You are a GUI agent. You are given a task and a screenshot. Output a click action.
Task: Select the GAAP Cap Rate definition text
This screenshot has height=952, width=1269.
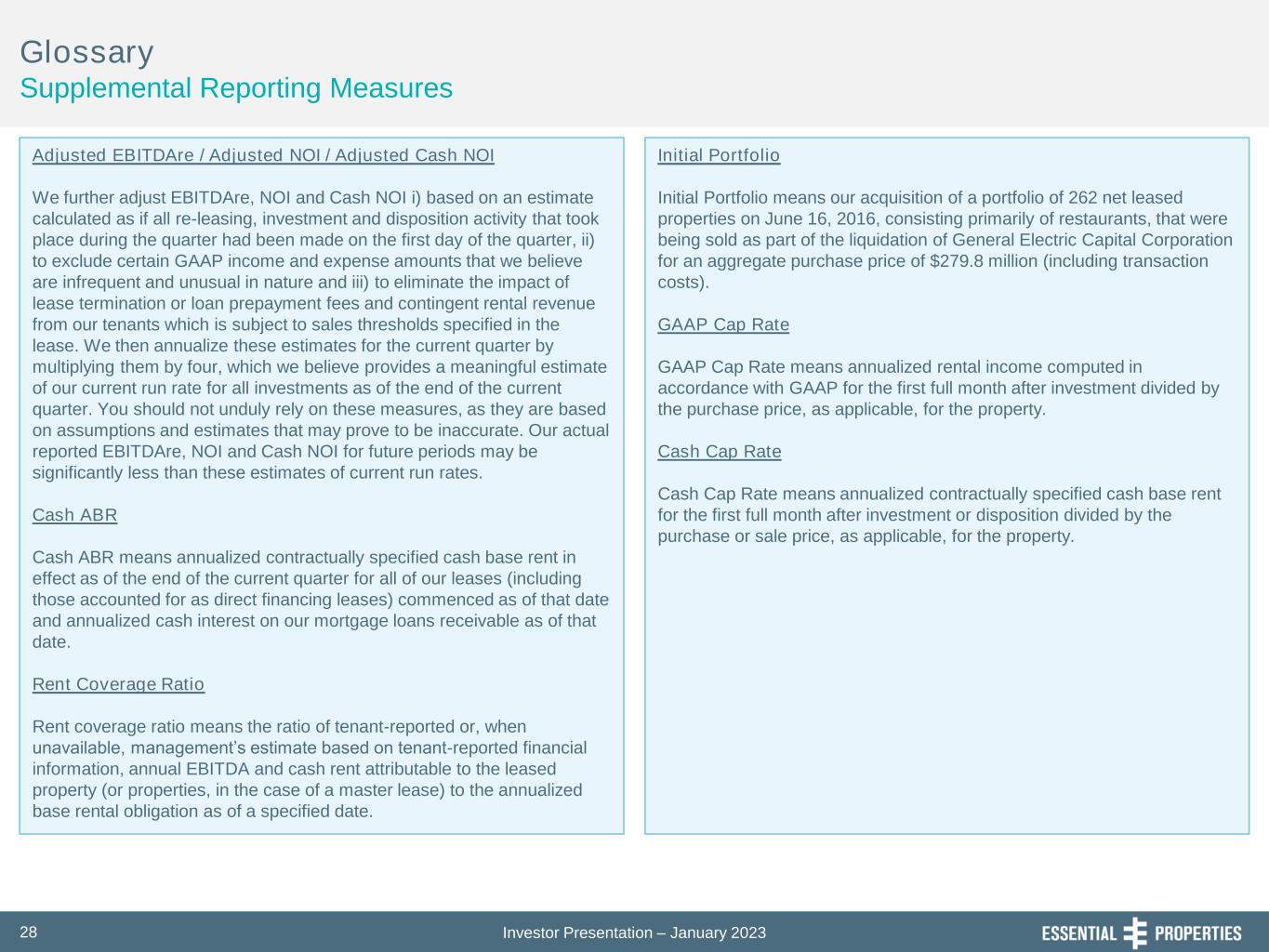pos(938,389)
